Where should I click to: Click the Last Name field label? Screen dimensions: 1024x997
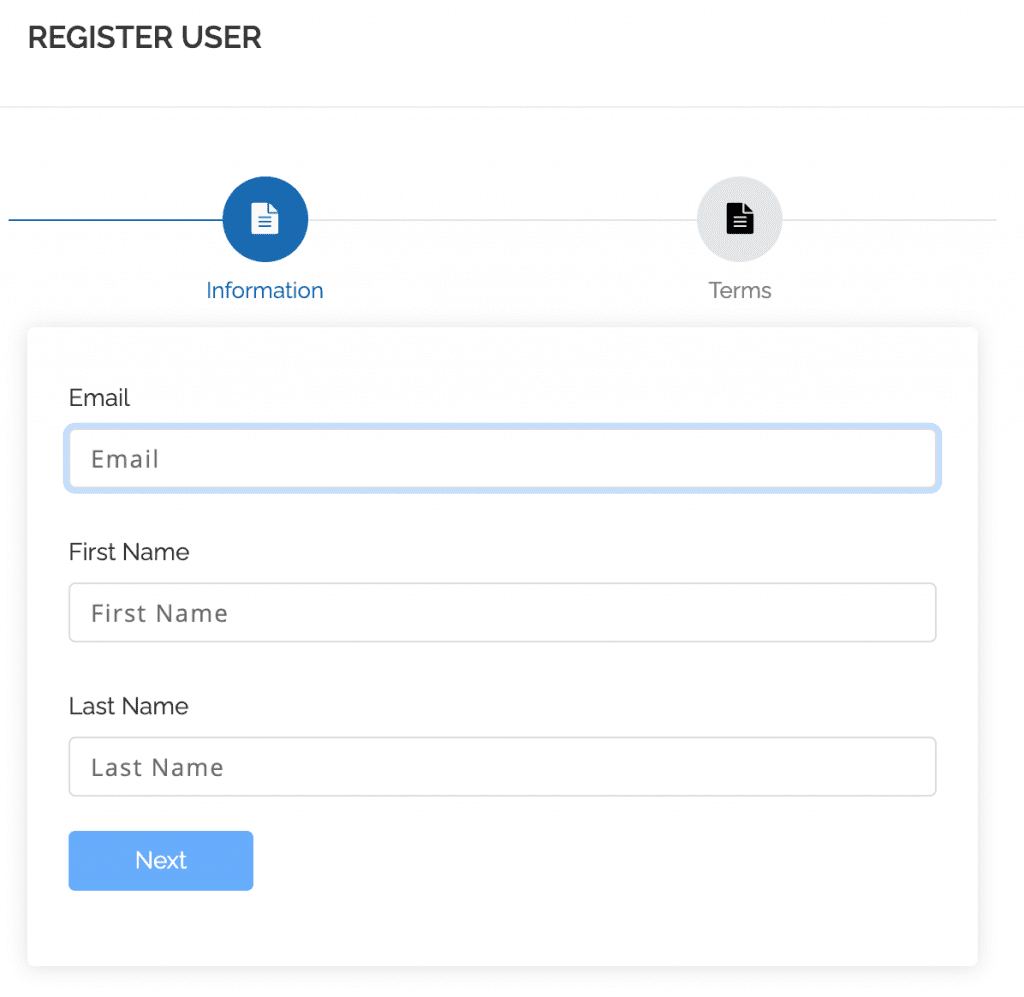128,706
